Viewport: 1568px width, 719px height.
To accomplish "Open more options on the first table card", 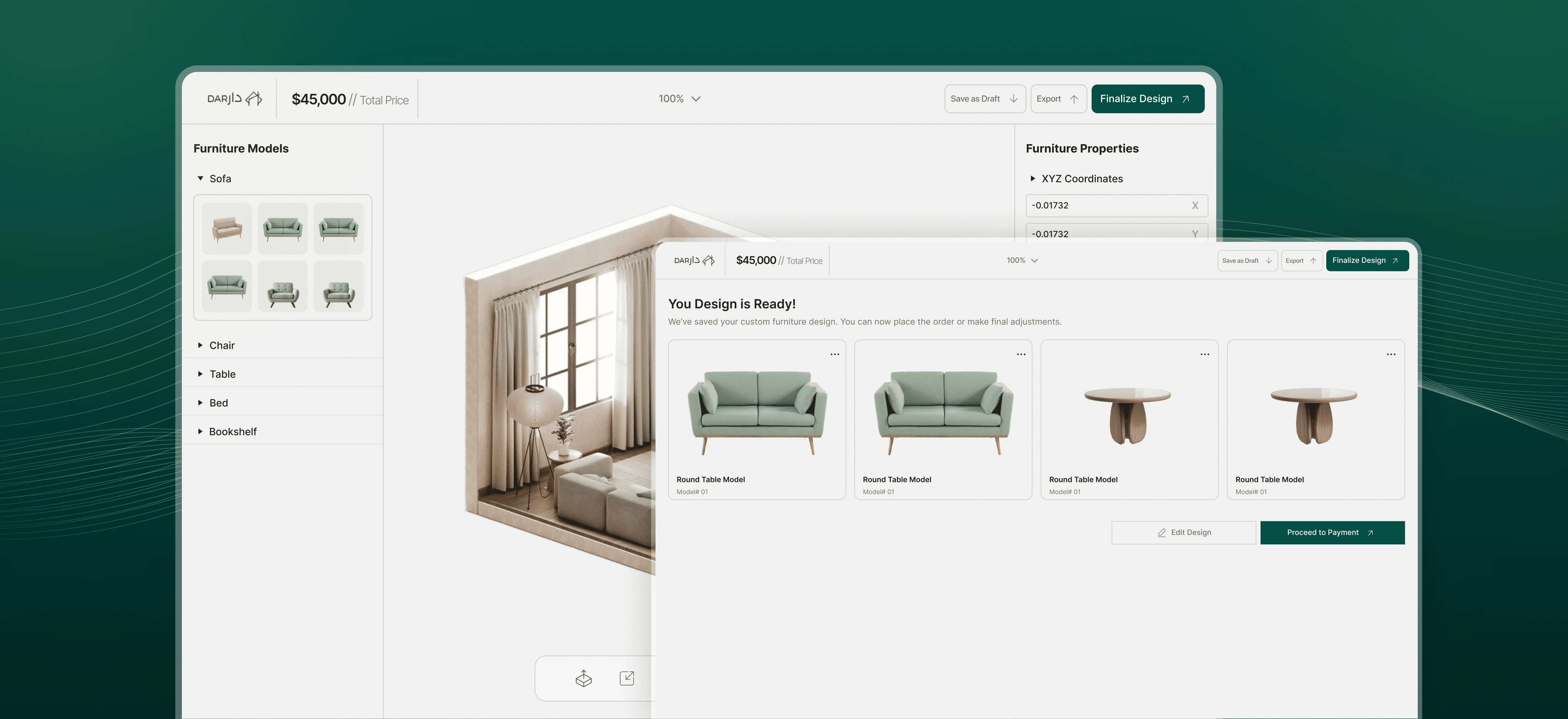I will (x=1205, y=354).
